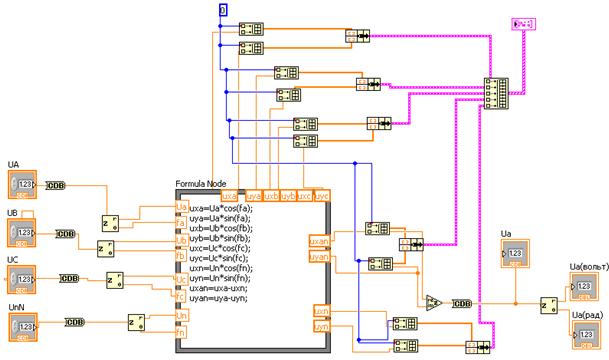Screen dimensions: 609x360
Task: Select the UnN numeric control terminal
Action: point(23,327)
